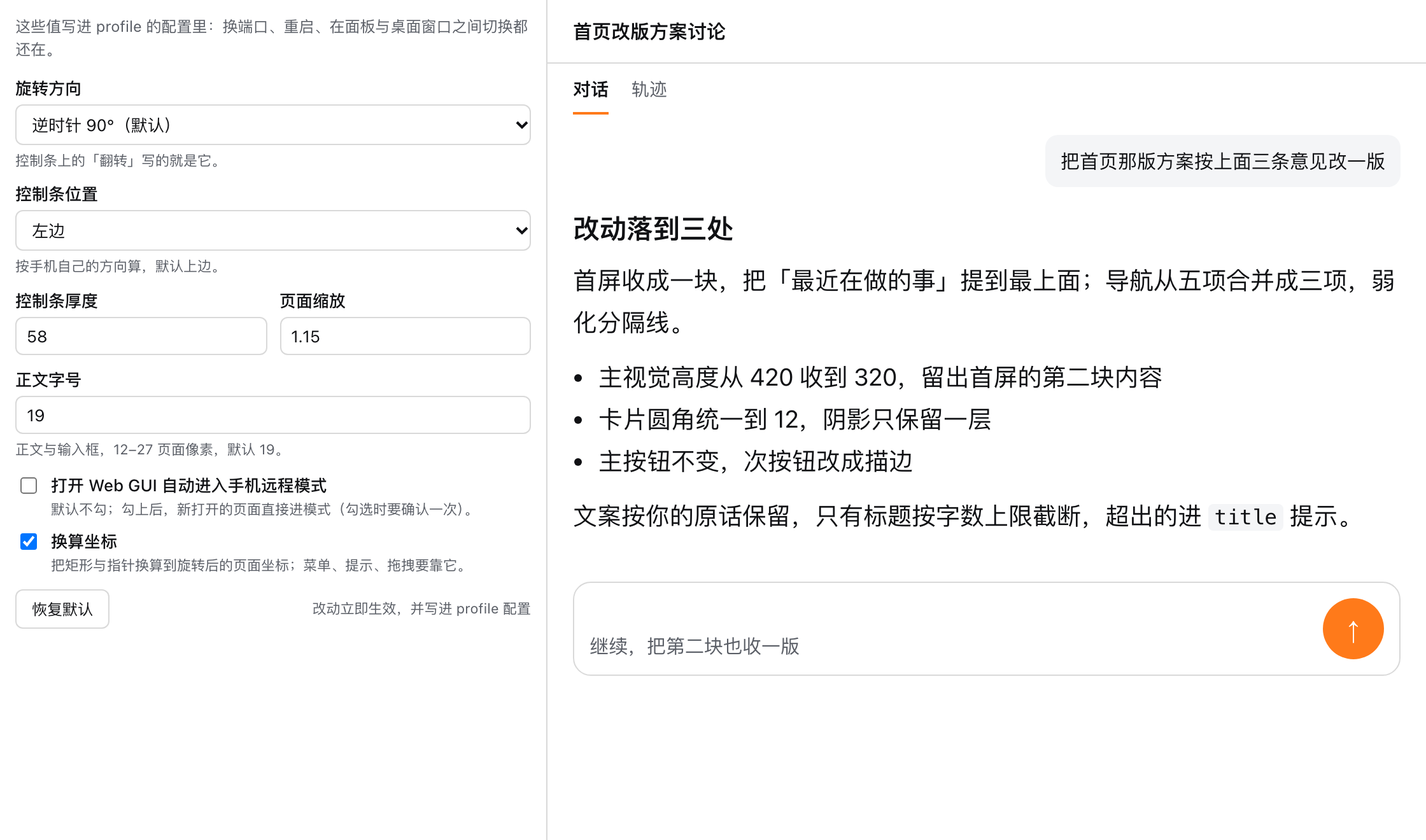Screen dimensions: 1426x840
Task: Click the heading 改动落到三处
Action: [653, 229]
